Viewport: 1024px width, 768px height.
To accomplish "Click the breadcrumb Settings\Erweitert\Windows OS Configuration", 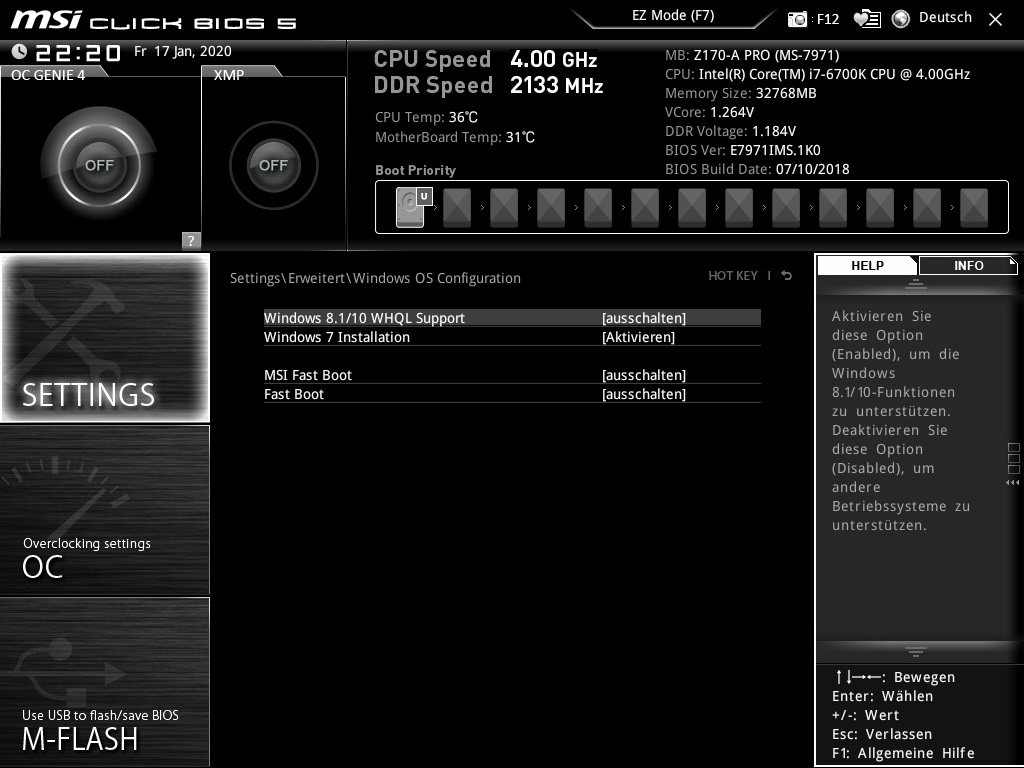I will click(x=376, y=278).
